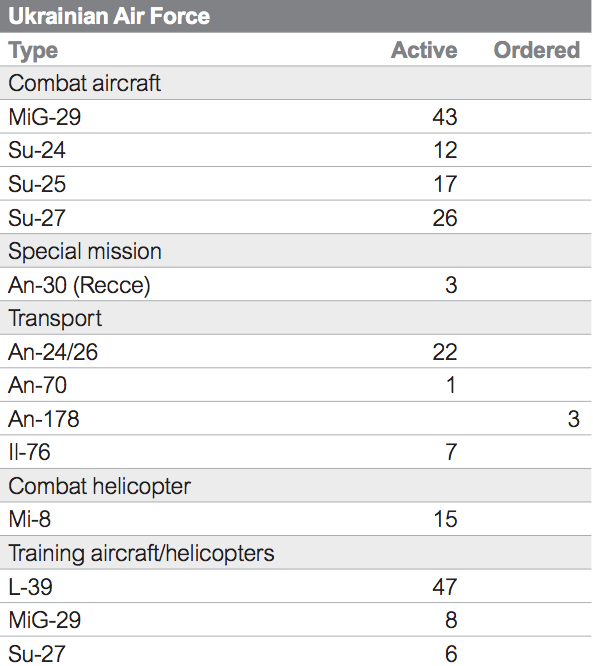This screenshot has height=666, width=593.
Task: Select the Su-25 active count 17
Action: tap(445, 184)
